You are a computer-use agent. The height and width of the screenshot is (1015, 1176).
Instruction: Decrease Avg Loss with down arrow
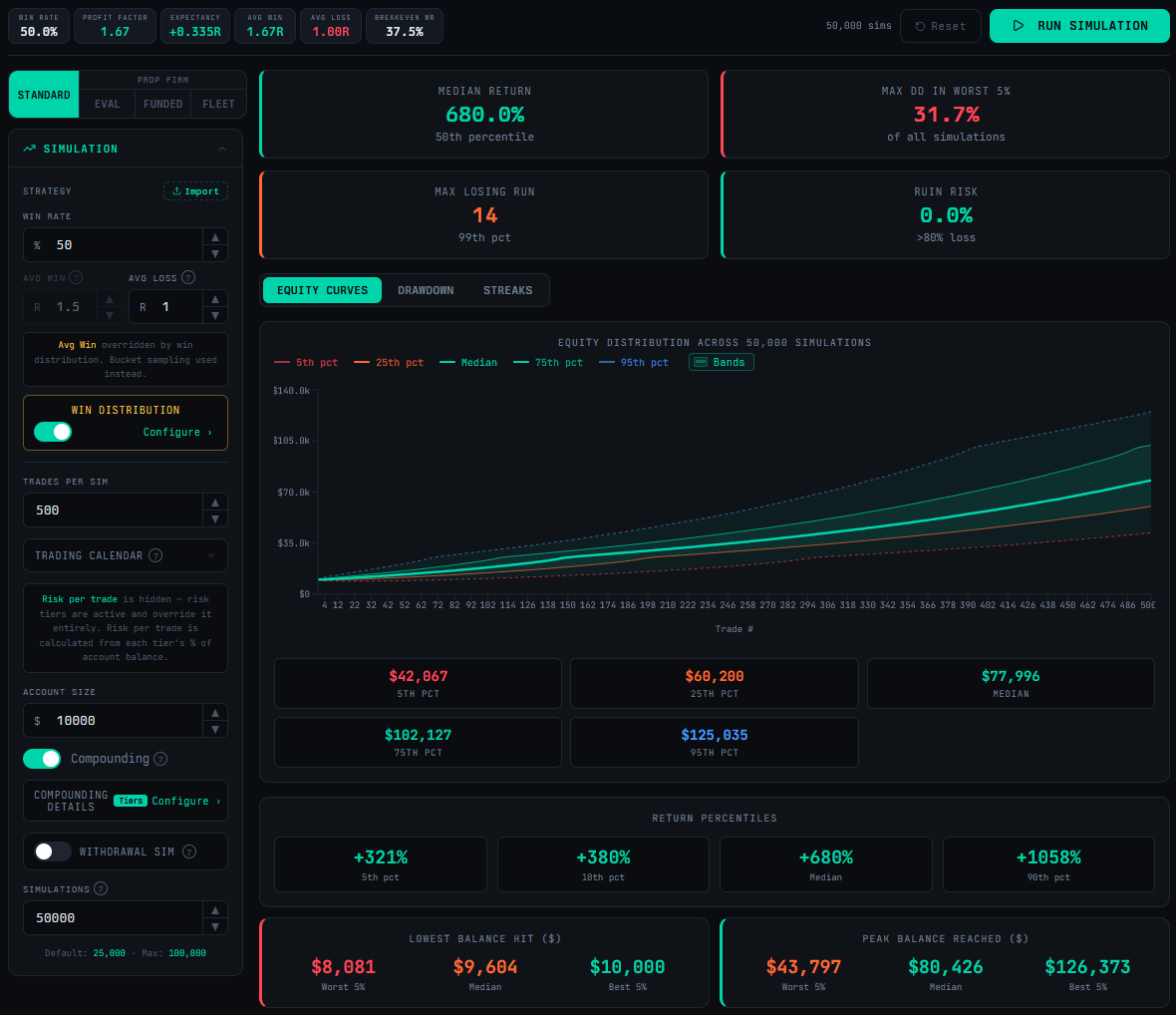pyautogui.click(x=215, y=315)
